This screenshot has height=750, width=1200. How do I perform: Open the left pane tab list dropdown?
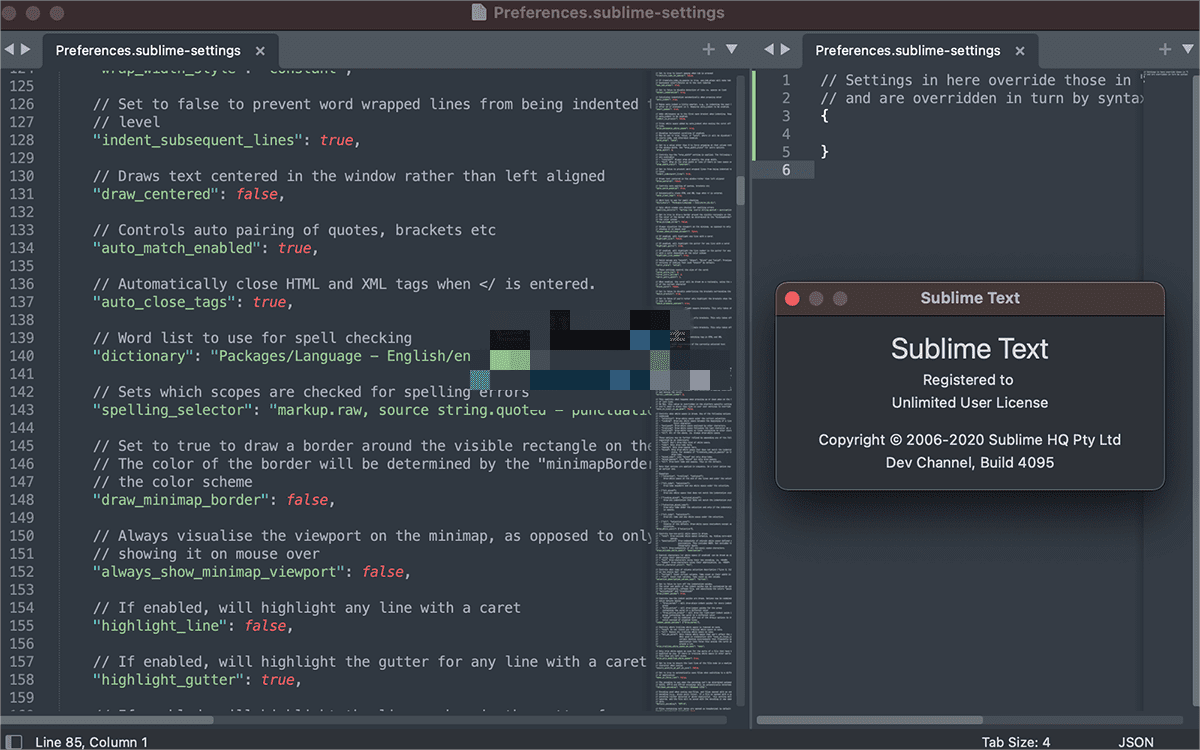(x=731, y=49)
